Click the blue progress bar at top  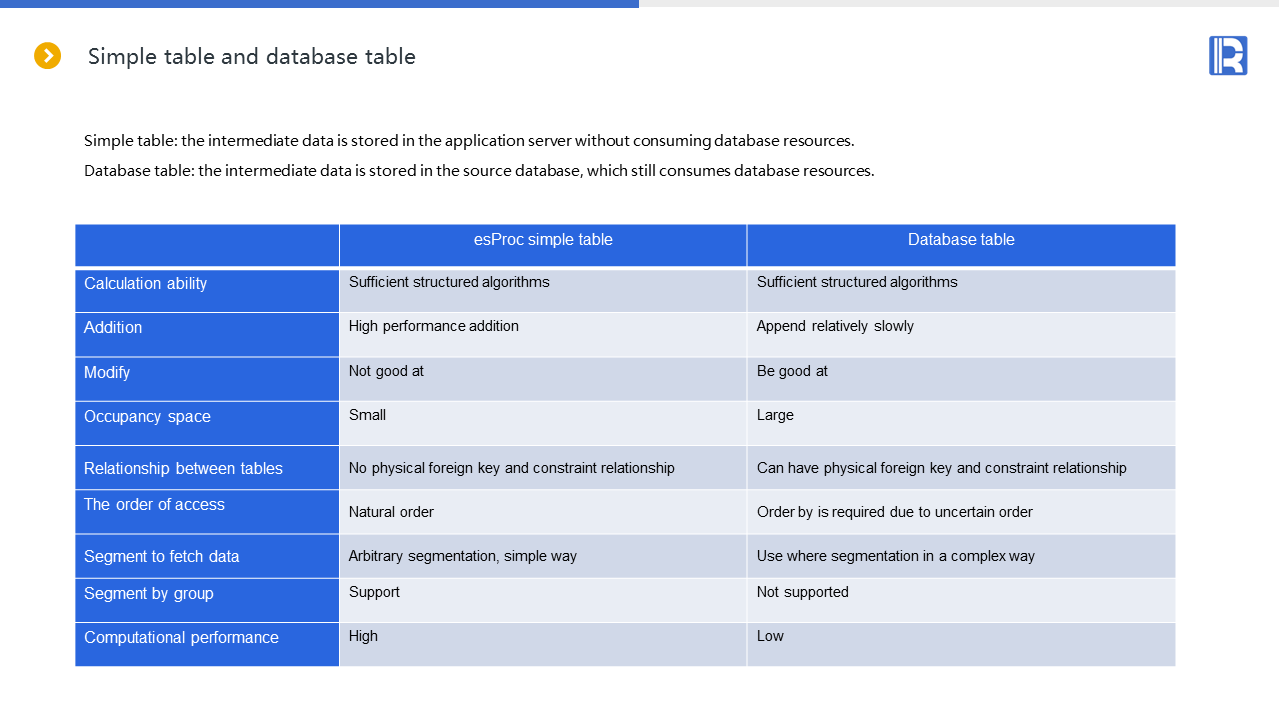pyautogui.click(x=319, y=4)
